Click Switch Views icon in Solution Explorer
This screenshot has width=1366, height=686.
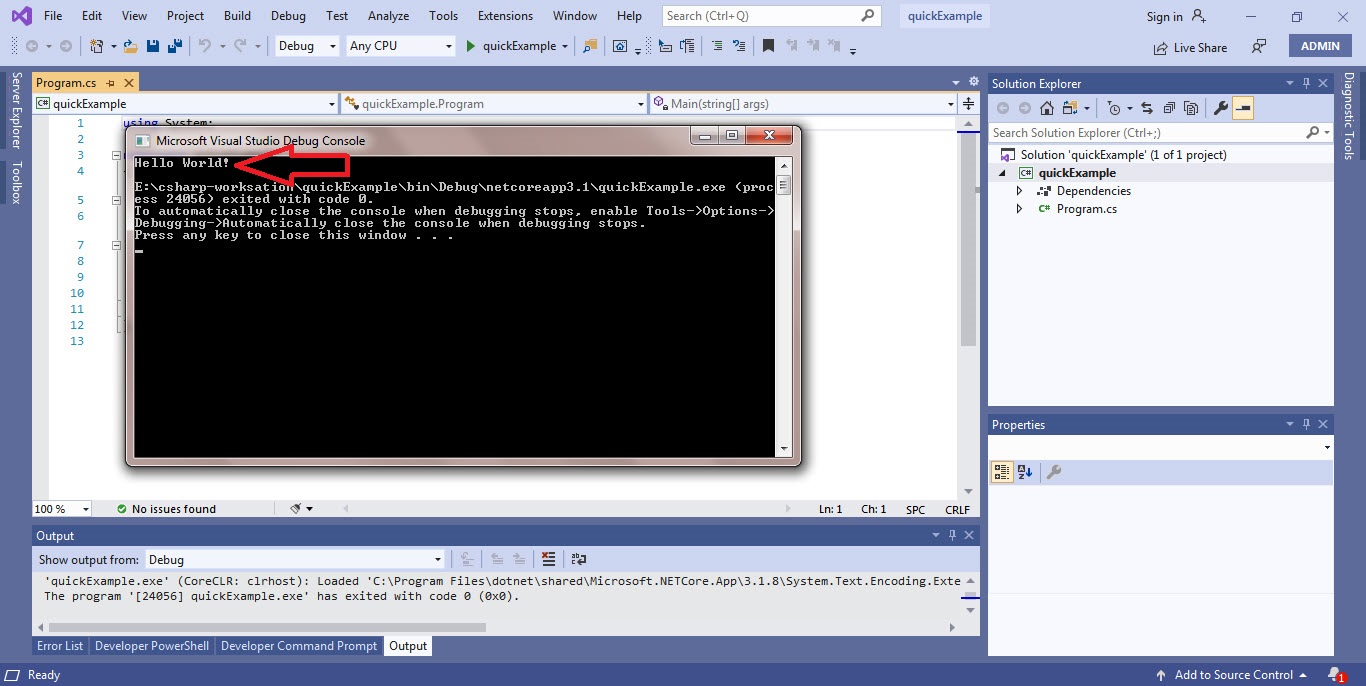[x=1071, y=108]
